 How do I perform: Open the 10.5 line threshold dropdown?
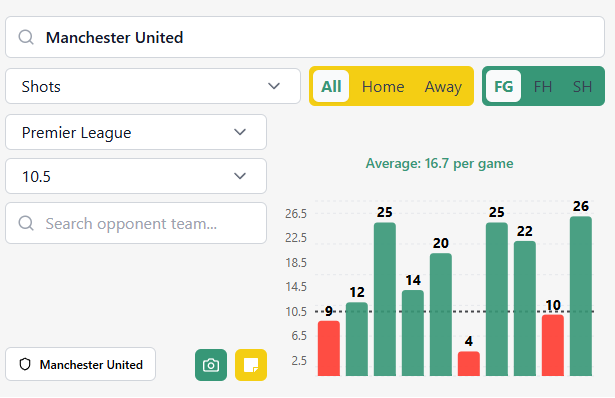coord(136,176)
